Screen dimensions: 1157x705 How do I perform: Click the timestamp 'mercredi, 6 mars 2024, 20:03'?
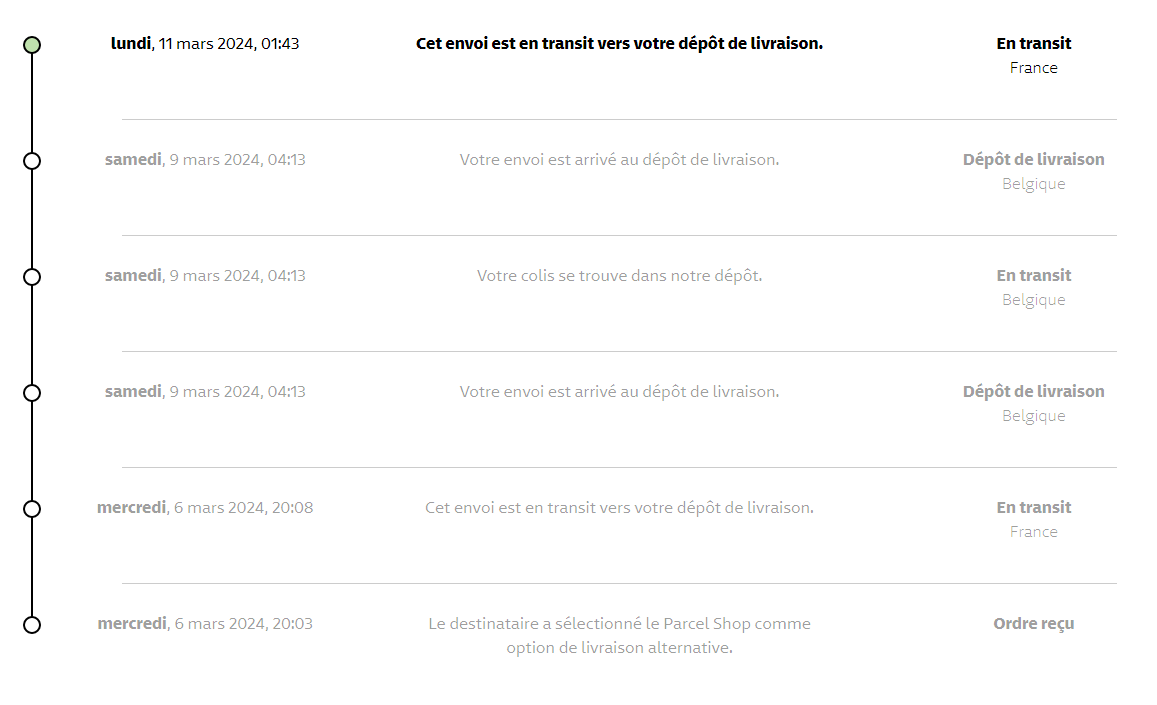(205, 624)
